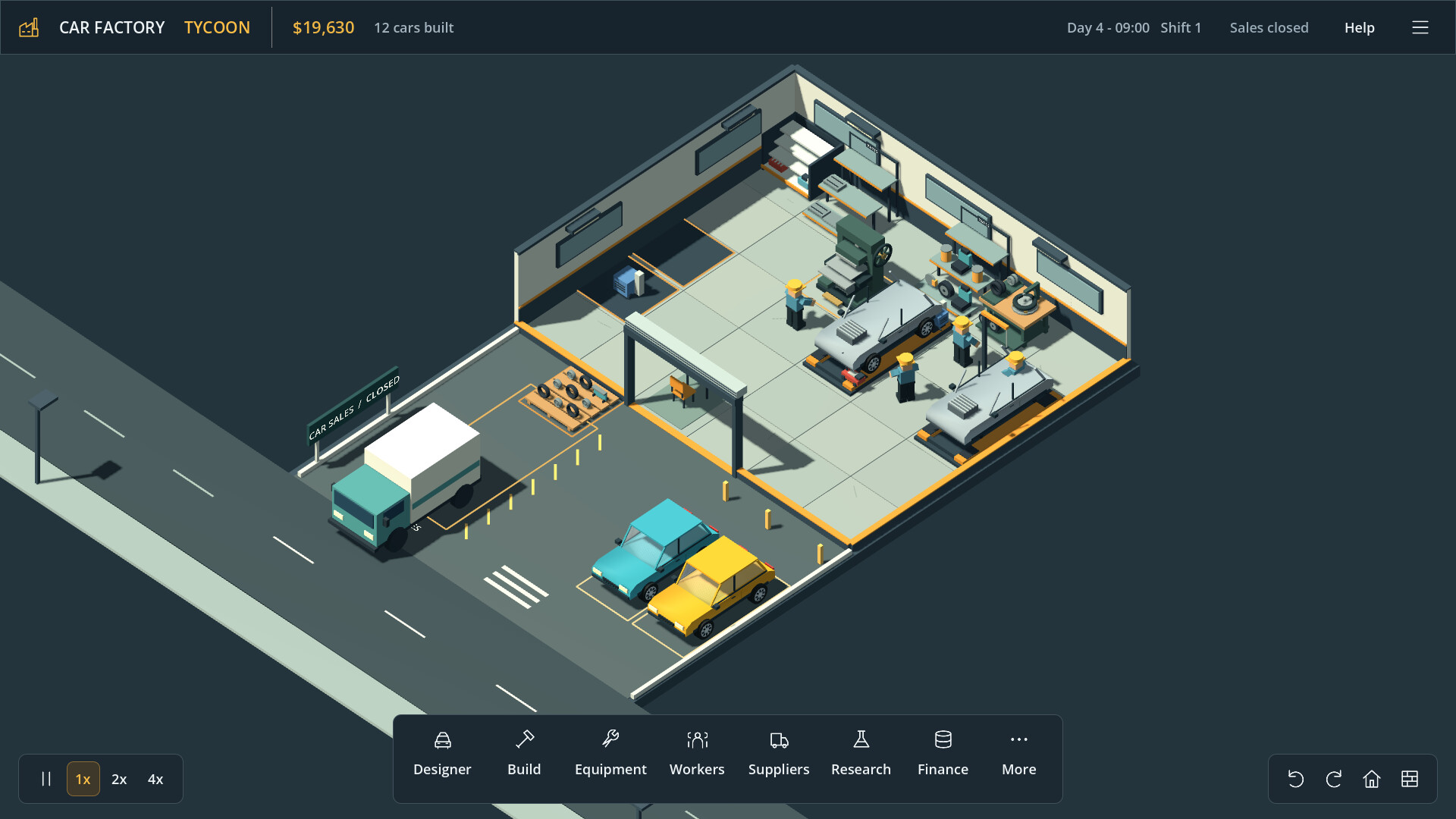Screen dimensions: 1456x819
Task: Open the Designer menu
Action: coord(442,755)
